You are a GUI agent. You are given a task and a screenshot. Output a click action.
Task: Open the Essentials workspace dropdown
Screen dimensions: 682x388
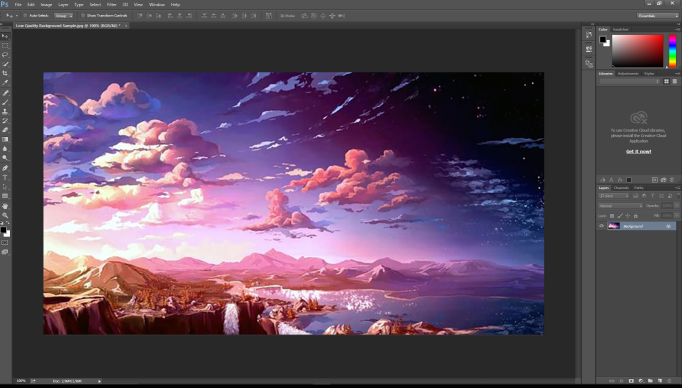658,16
